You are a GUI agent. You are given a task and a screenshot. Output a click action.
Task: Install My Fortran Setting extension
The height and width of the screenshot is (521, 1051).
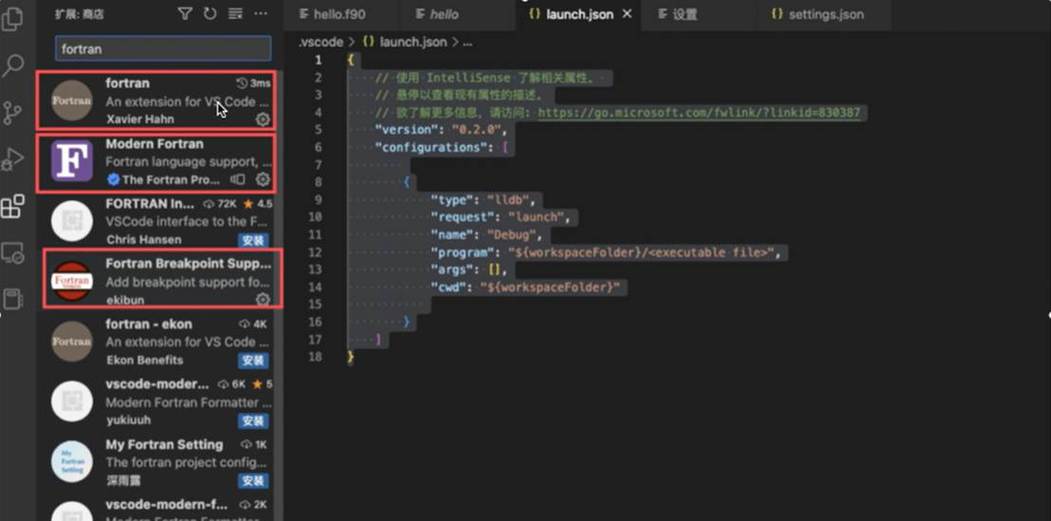pyautogui.click(x=253, y=481)
